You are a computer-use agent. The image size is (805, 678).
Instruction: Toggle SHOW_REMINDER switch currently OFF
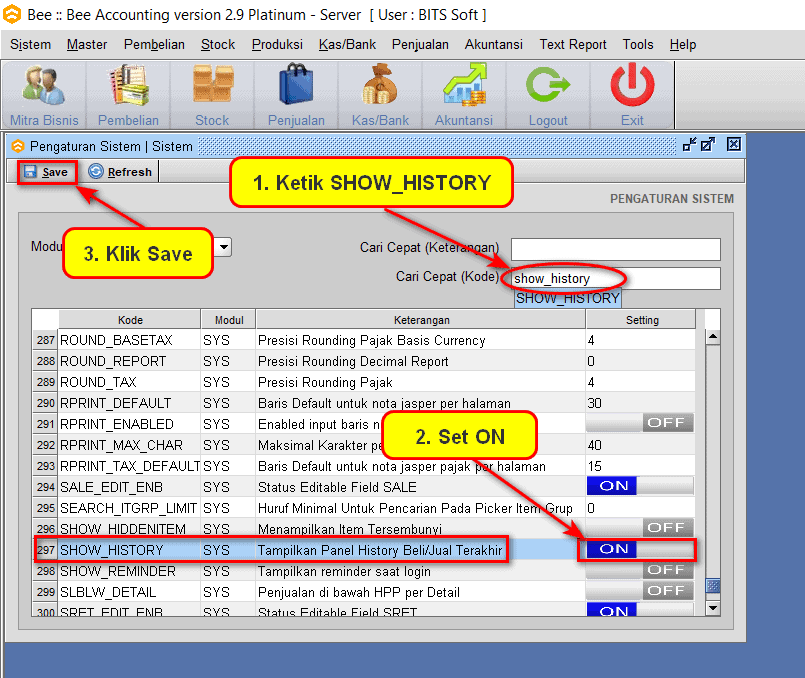[x=640, y=570]
